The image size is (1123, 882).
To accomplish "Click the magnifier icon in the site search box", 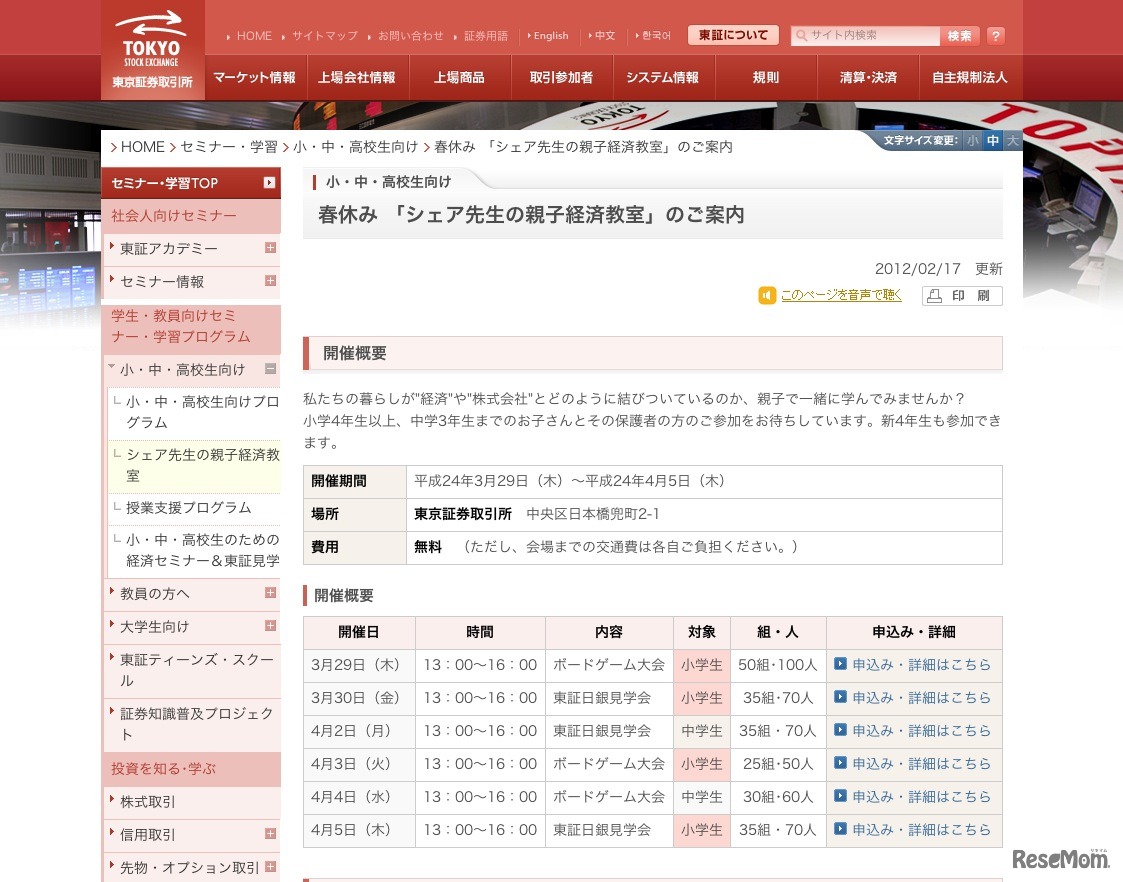I will (801, 35).
